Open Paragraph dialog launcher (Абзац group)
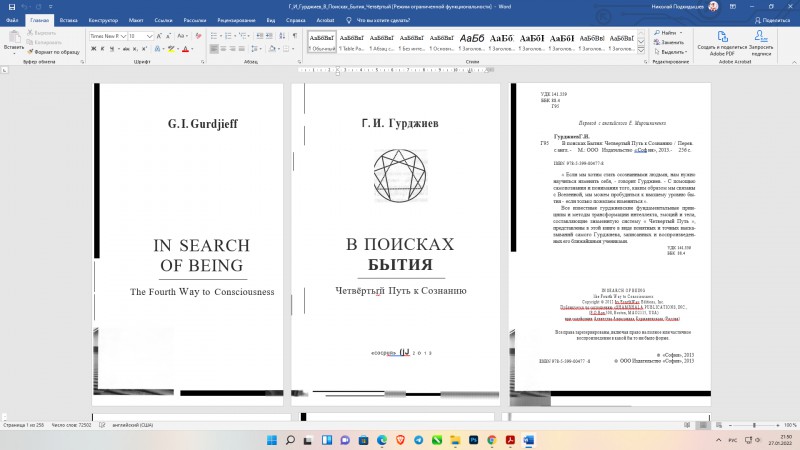The image size is (800, 450). 299,62
